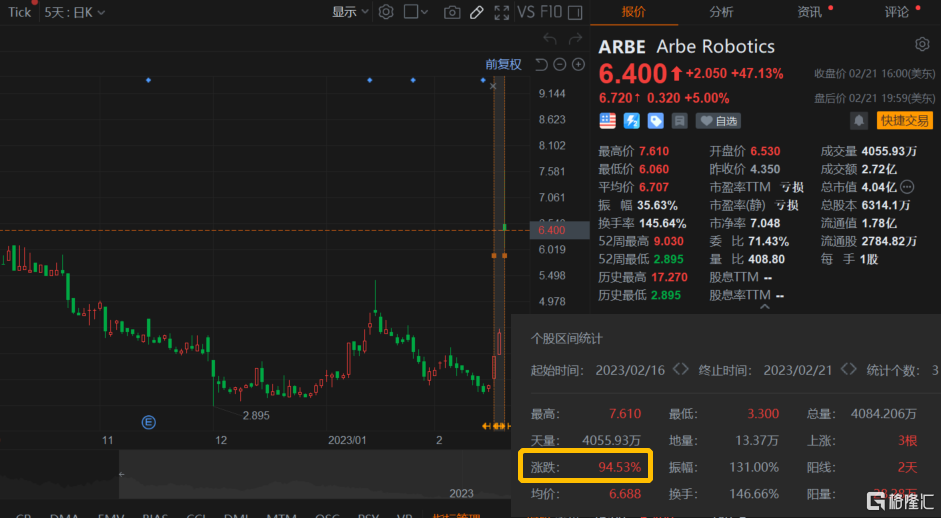This screenshot has width=941, height=518.
Task: Open quote panel settings gear
Action: (922, 44)
